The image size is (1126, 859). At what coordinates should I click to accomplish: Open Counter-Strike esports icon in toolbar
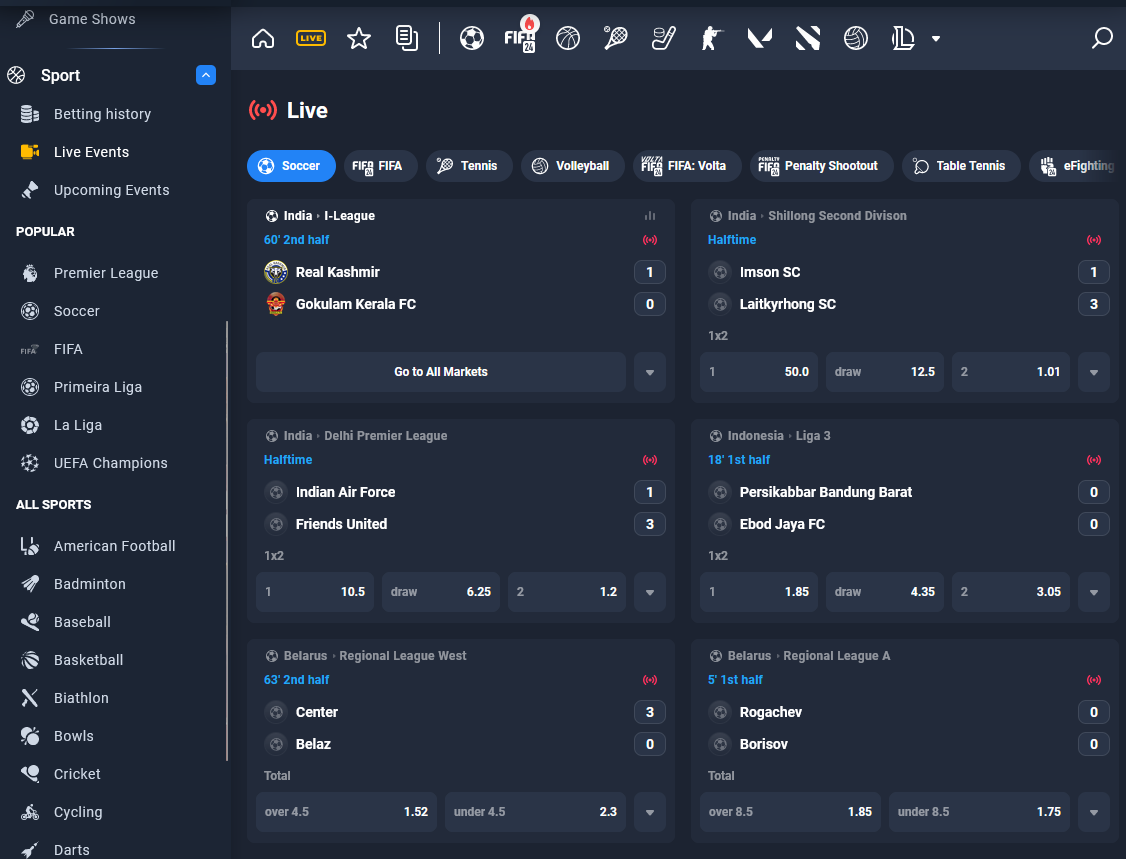(x=712, y=38)
